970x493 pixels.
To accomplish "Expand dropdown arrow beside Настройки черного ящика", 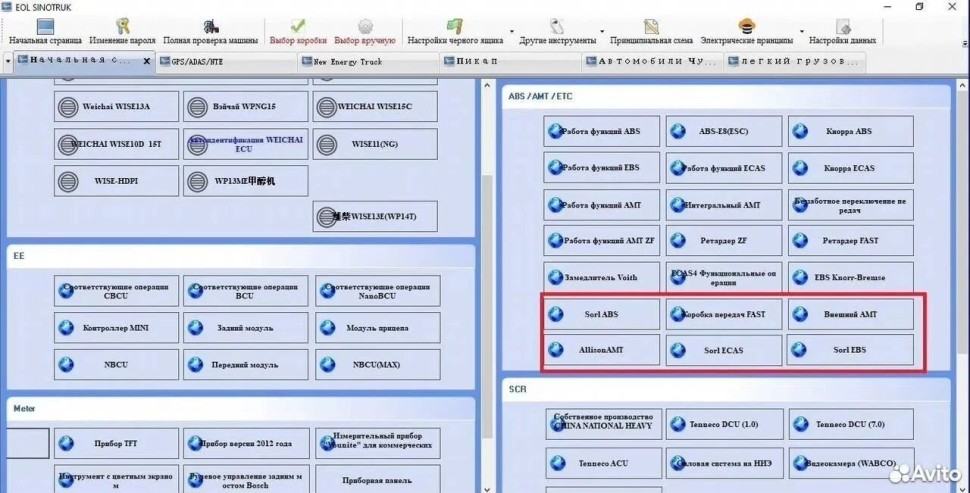I will coord(512,31).
